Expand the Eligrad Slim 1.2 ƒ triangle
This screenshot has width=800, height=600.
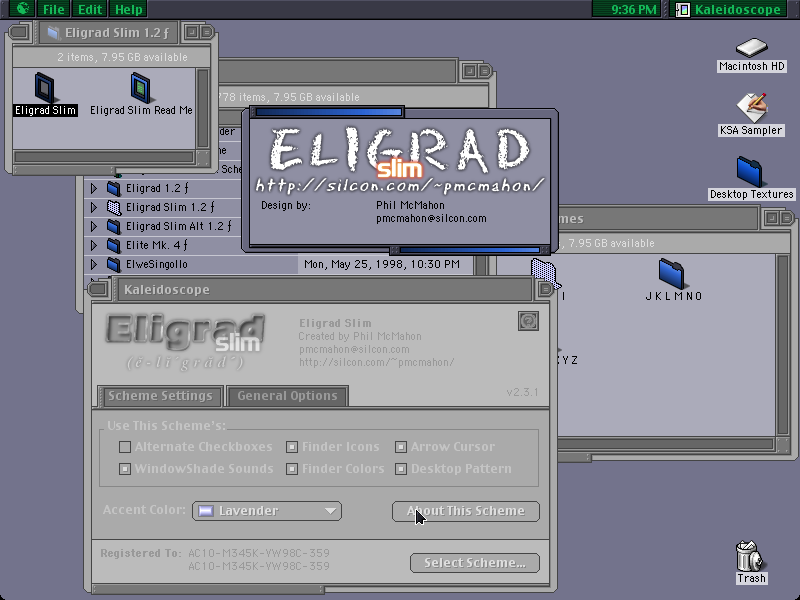pos(93,207)
